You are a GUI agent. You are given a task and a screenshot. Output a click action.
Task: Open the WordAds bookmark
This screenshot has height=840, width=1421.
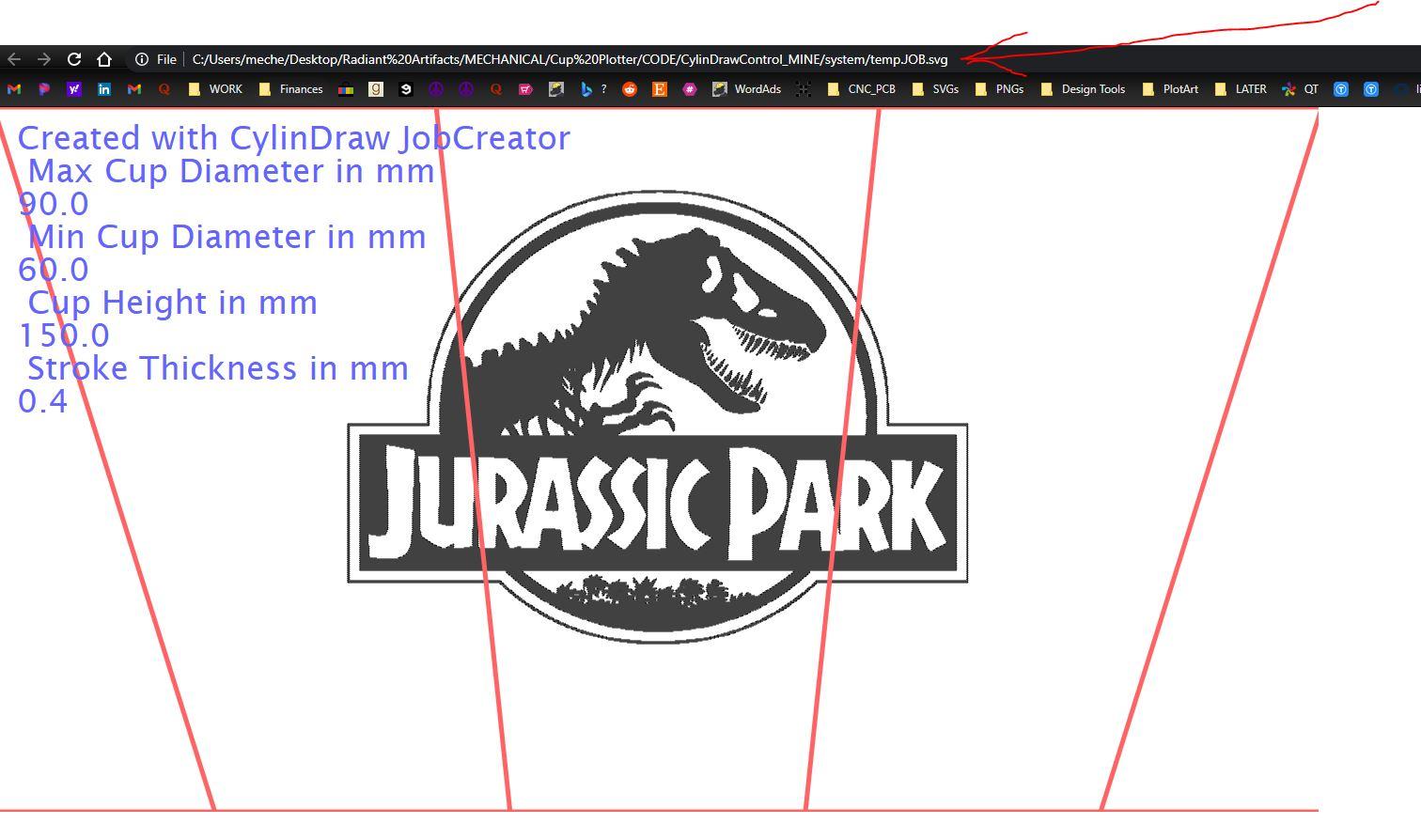[x=747, y=89]
